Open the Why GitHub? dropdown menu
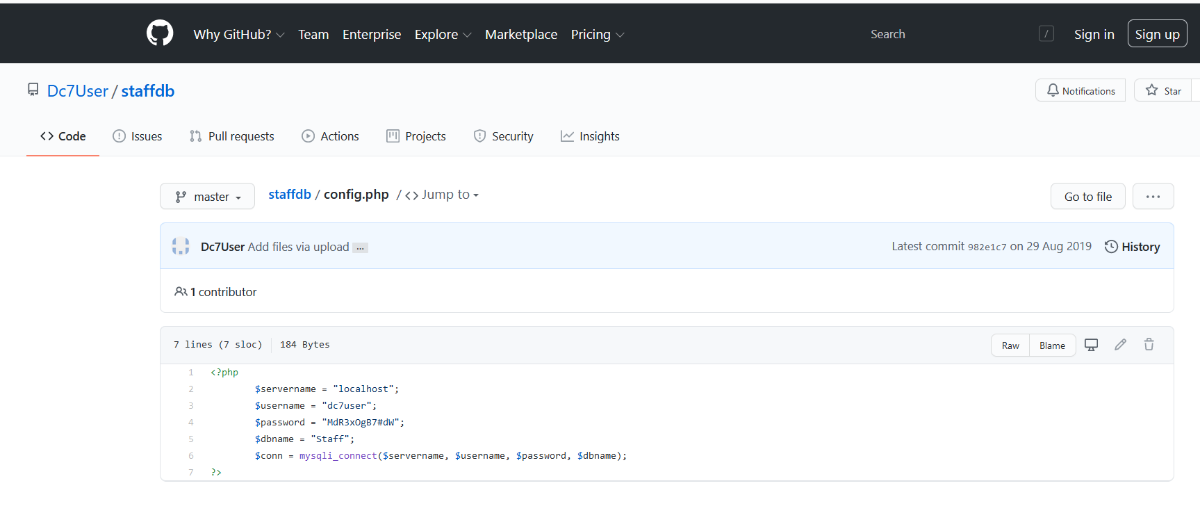This screenshot has height=513, width=1200. click(239, 34)
